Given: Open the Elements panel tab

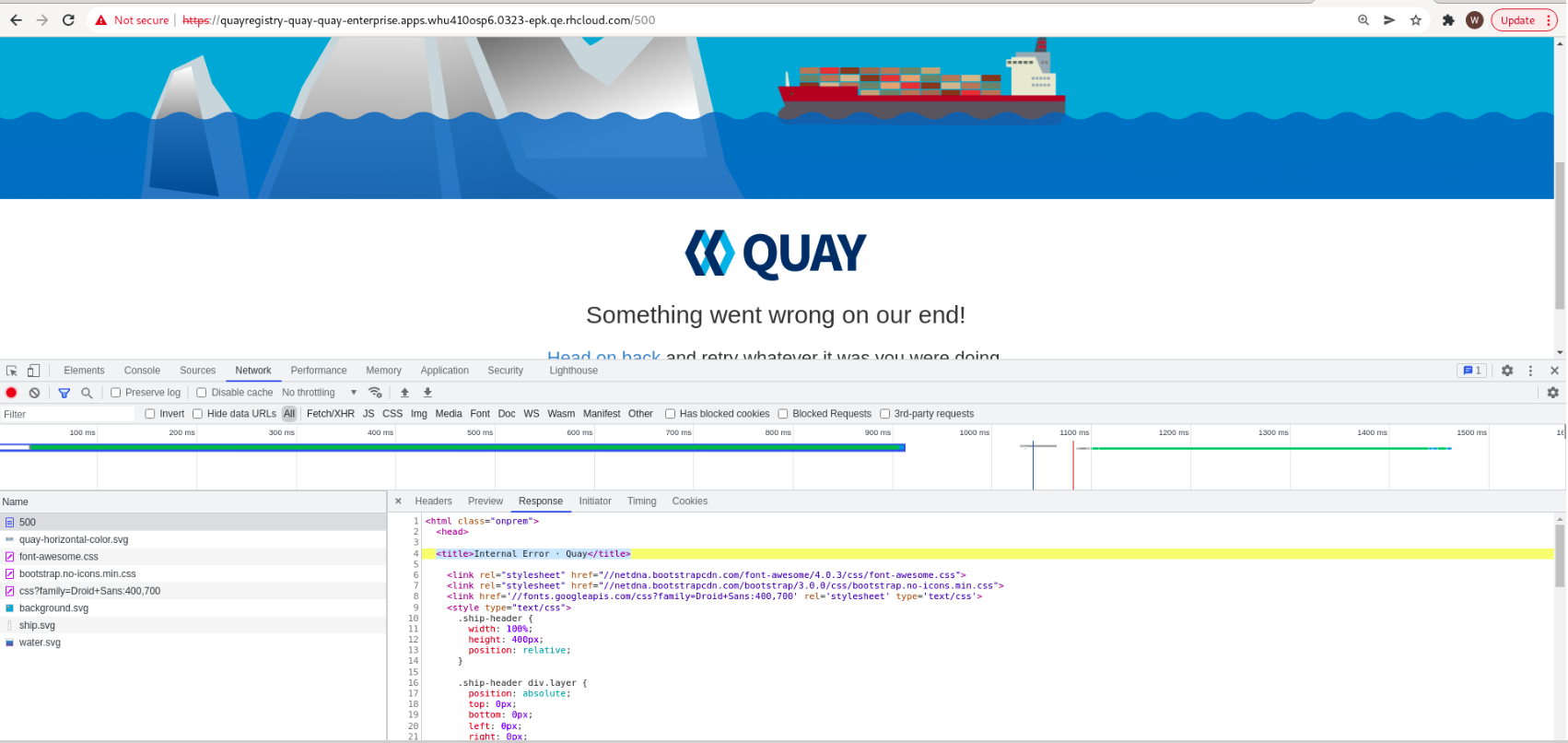Looking at the screenshot, I should (84, 371).
